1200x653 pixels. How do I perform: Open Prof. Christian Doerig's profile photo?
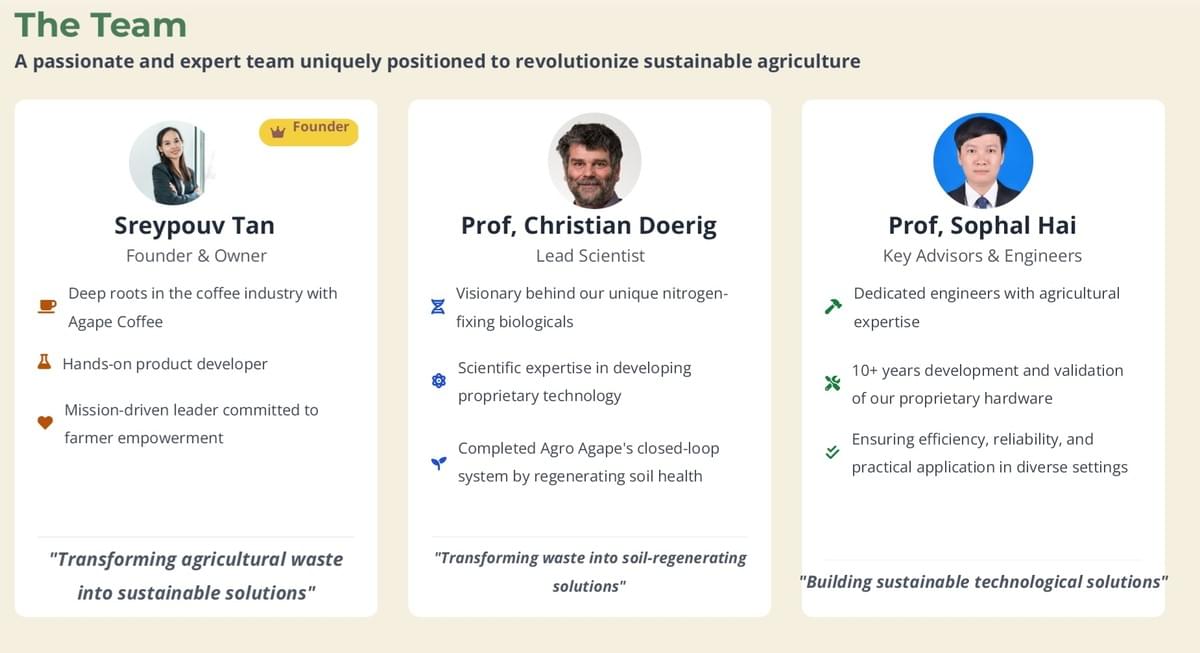click(594, 160)
